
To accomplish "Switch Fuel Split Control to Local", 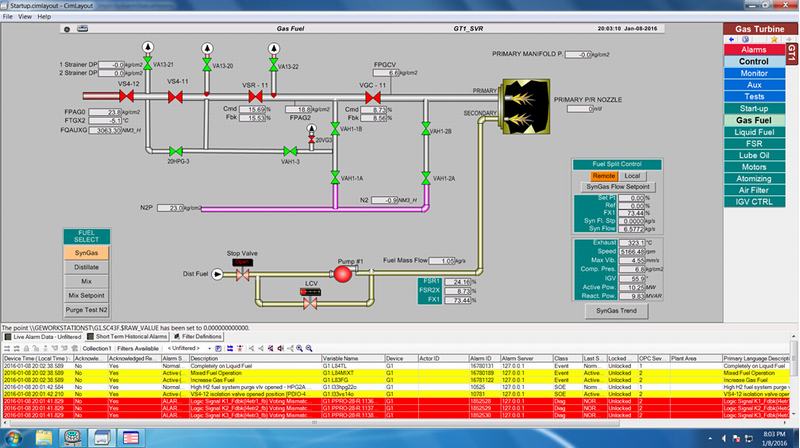I will click(x=632, y=176).
